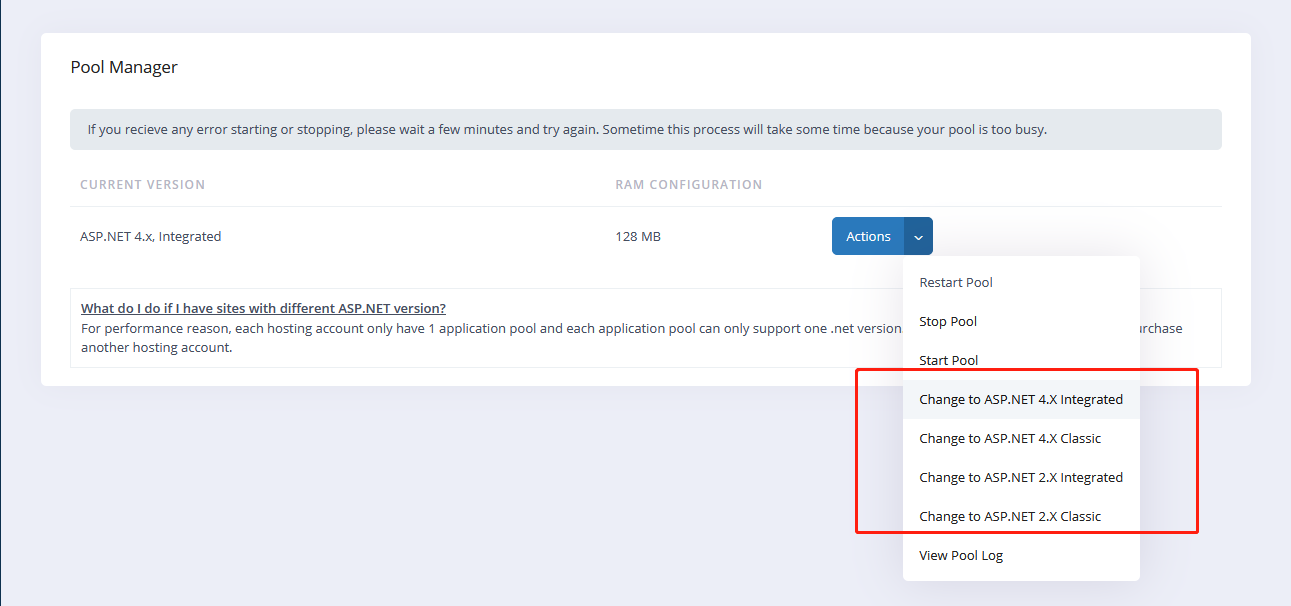This screenshot has width=1291, height=606.
Task: Select Restart Pool from the menu
Action: 955,282
